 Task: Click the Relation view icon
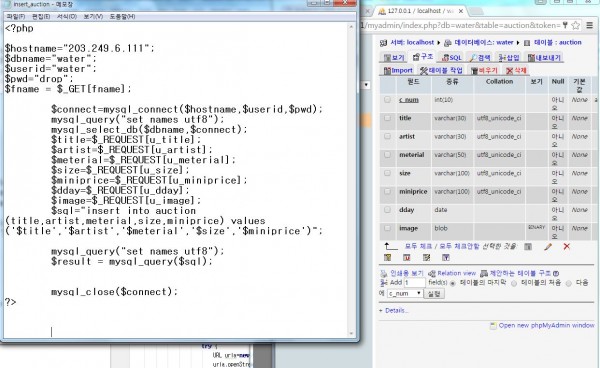tap(432, 274)
